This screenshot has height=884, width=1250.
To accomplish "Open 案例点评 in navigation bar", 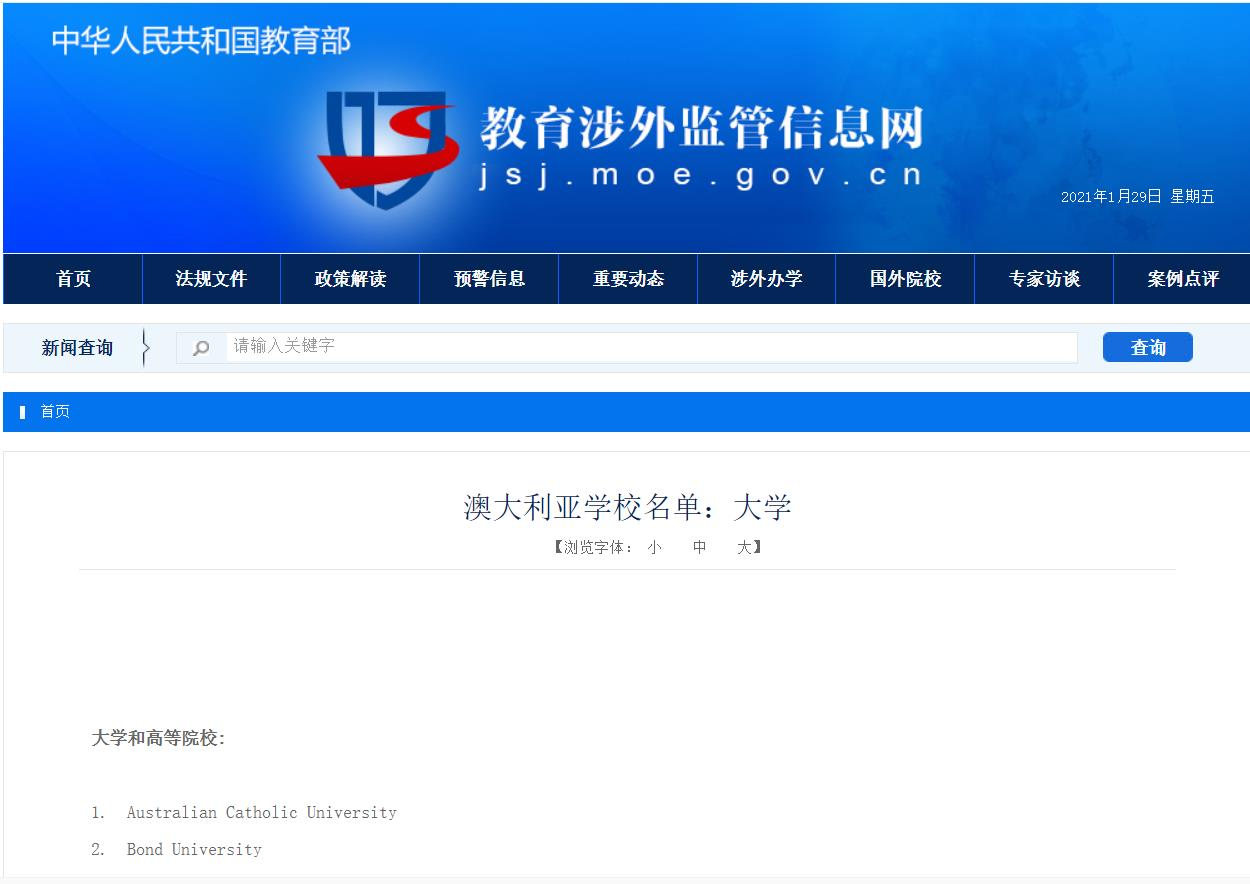I will pyautogui.click(x=1183, y=279).
